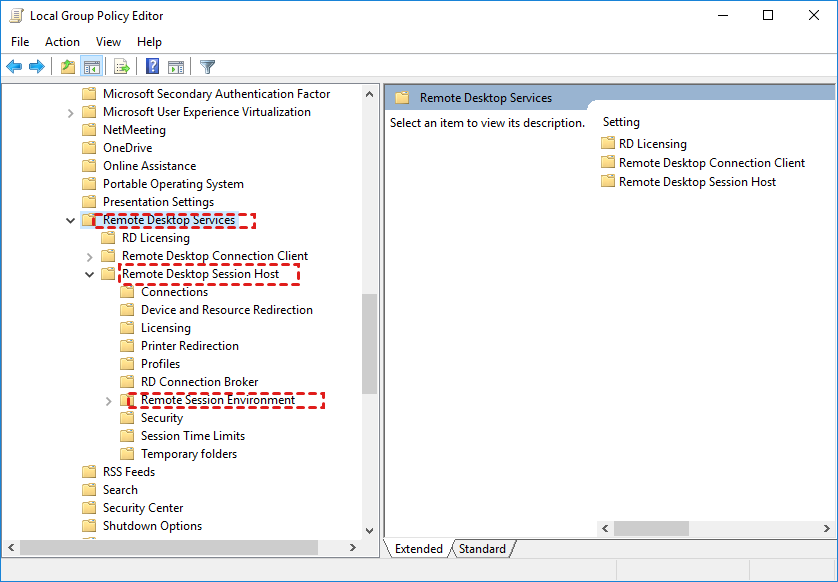Screen dimensions: 838x582
Task: Click the folder icon next to Profiles
Action: [x=127, y=363]
